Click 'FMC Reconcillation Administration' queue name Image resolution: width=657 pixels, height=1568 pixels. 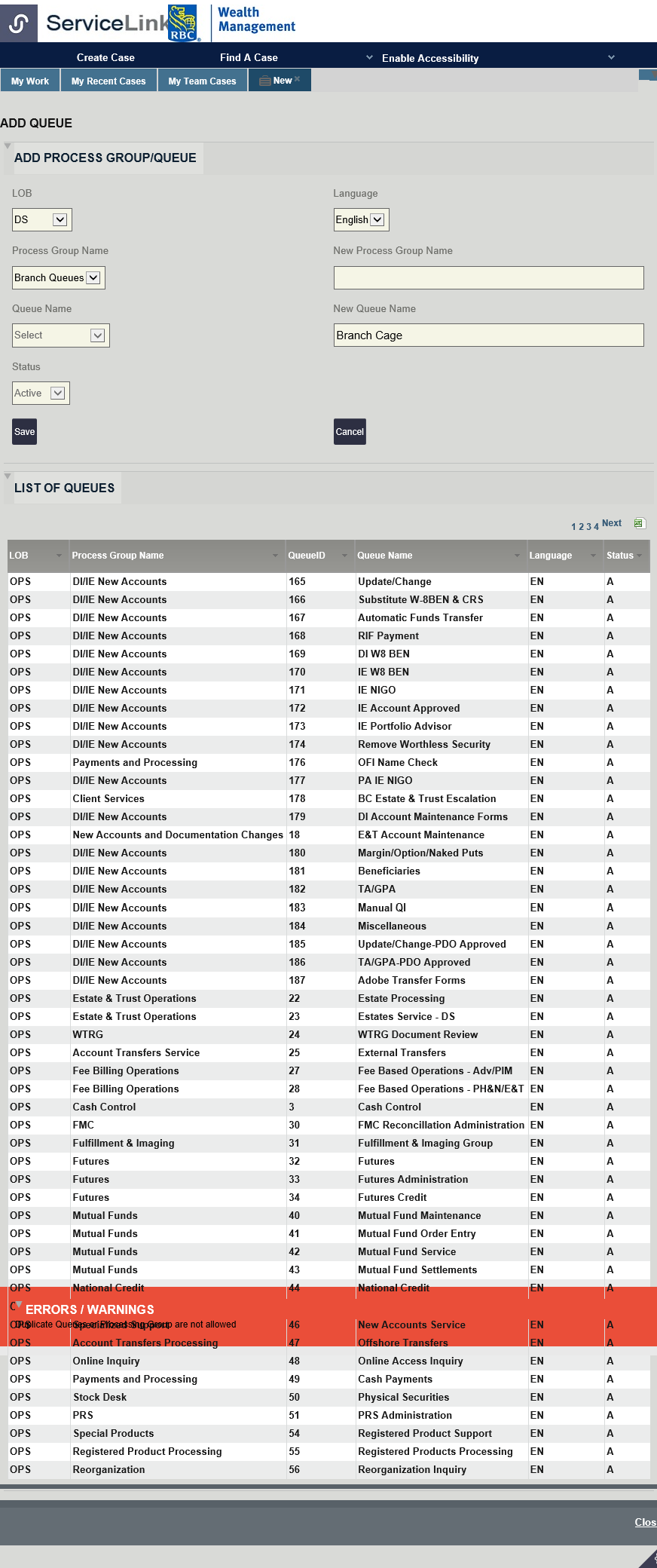442,1125
